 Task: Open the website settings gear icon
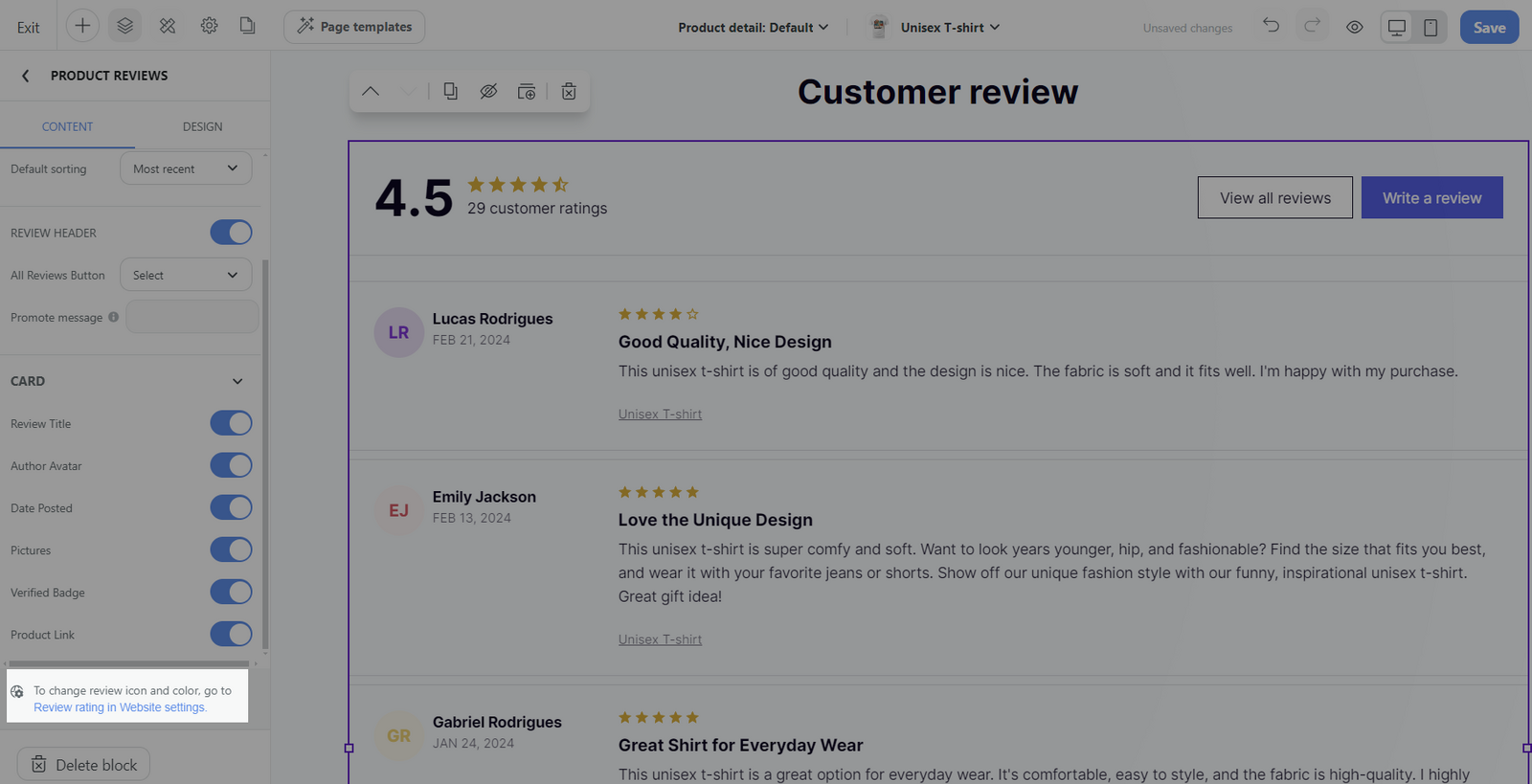(209, 26)
